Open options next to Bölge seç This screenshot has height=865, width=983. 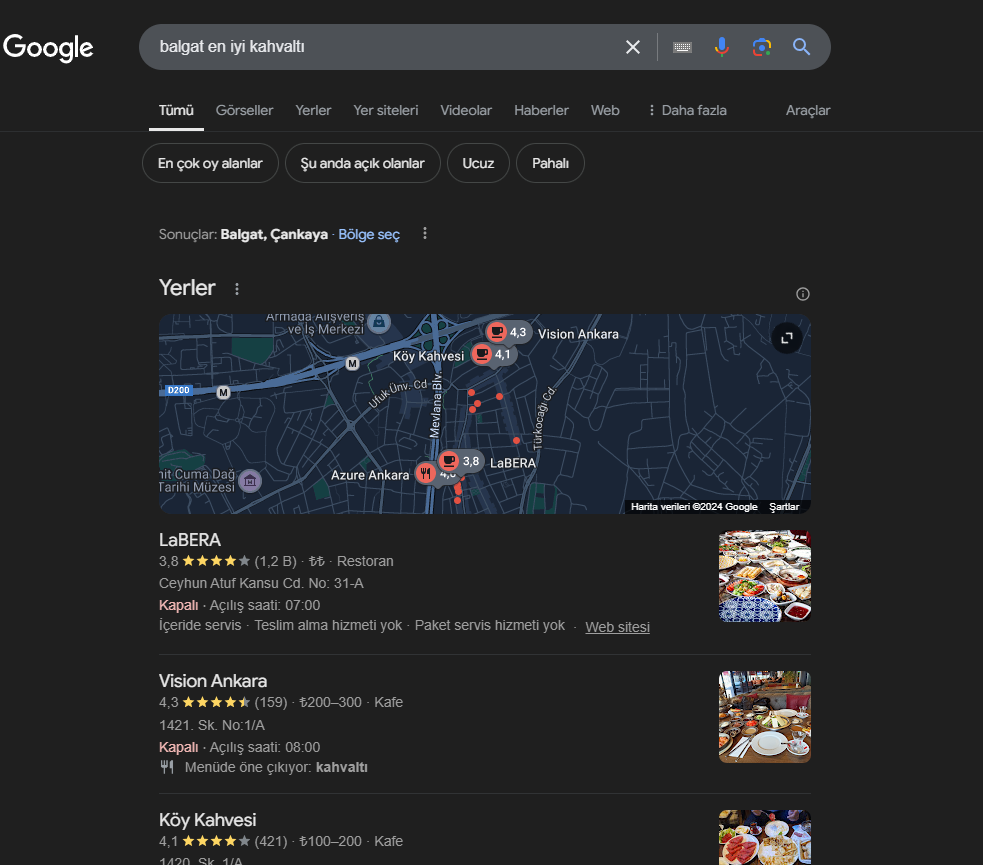[x=425, y=233]
